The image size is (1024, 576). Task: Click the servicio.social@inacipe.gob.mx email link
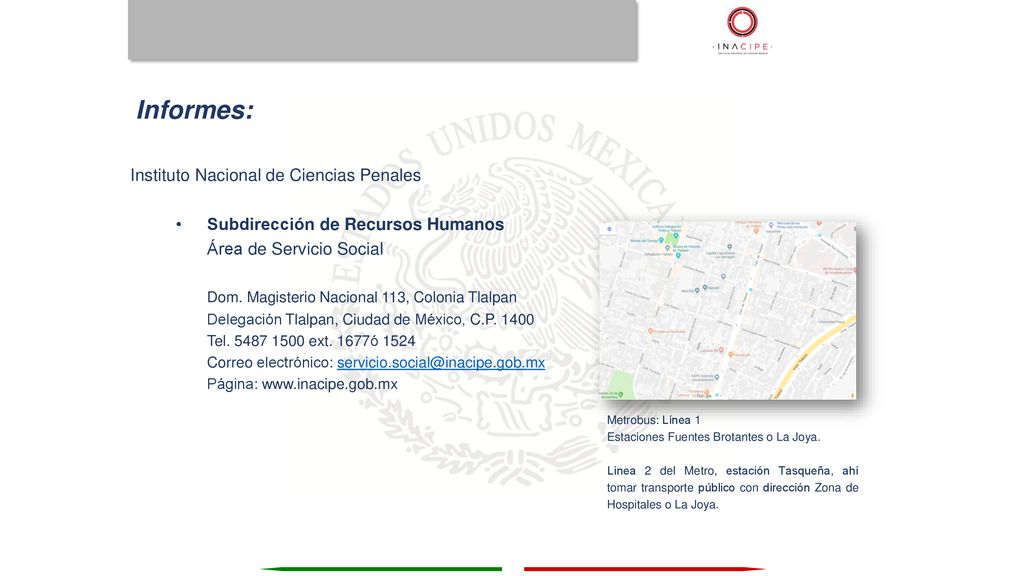[441, 362]
